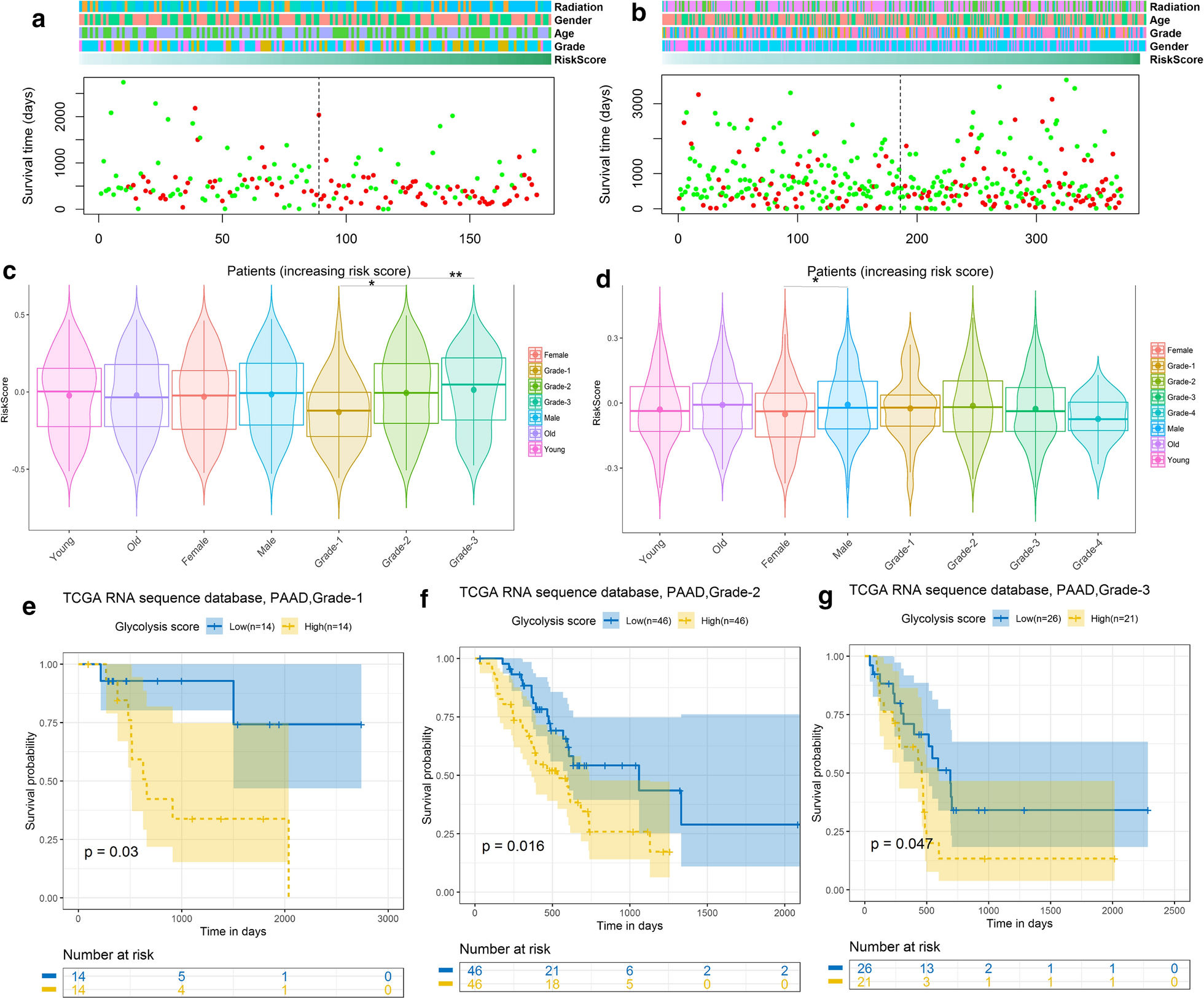Click the panel letter a
1204x999 pixels.
point(39,20)
